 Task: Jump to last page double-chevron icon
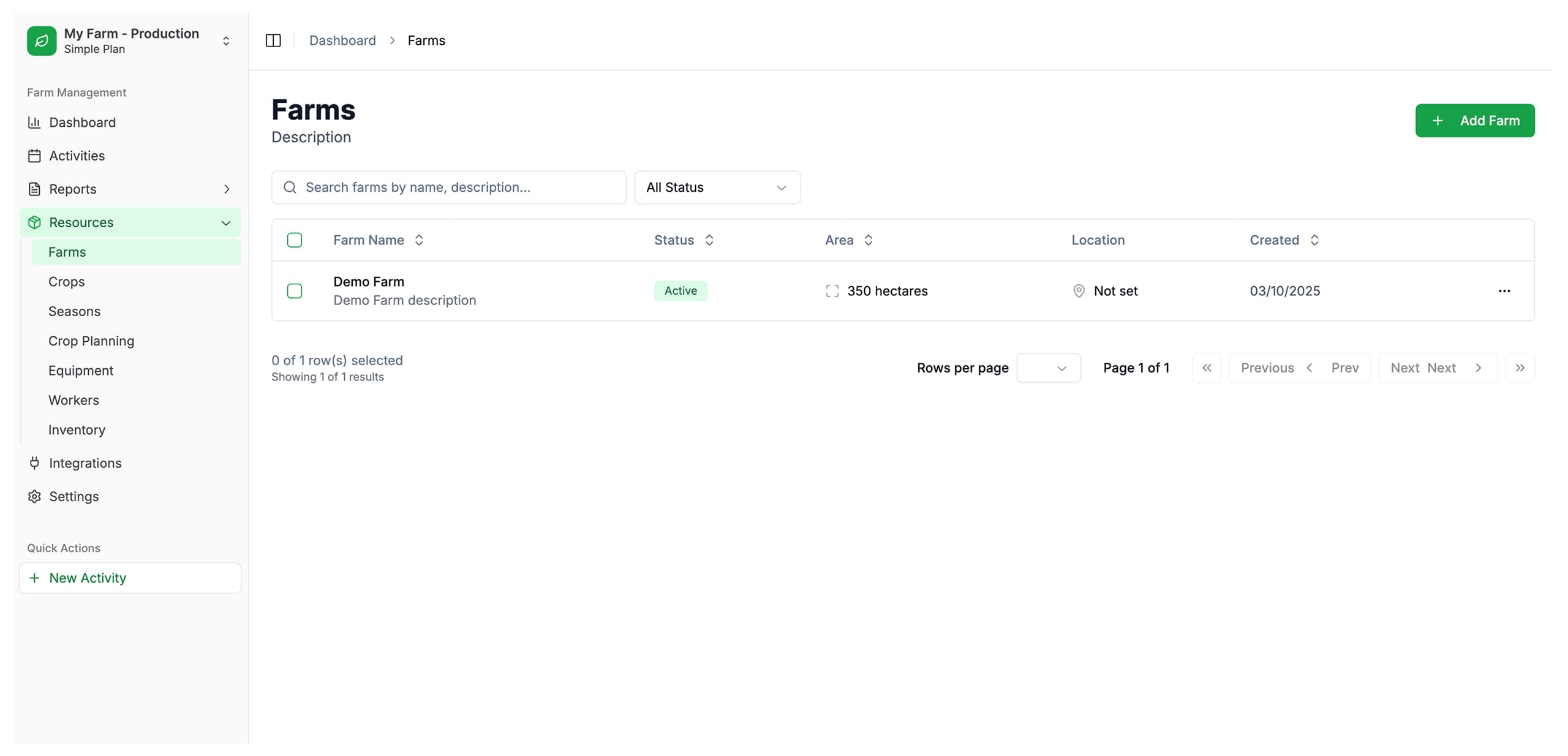(x=1520, y=368)
